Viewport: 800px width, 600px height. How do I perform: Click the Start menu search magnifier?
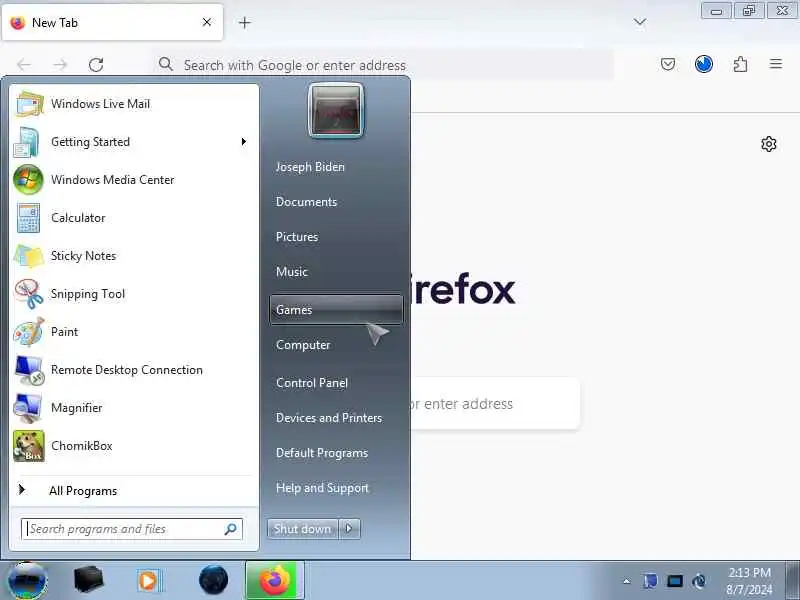(231, 529)
